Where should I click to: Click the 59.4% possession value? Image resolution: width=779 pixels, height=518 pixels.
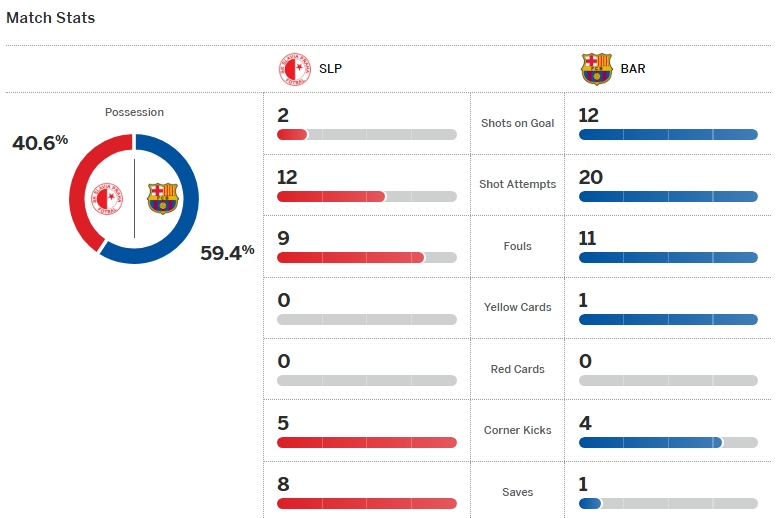click(x=227, y=253)
